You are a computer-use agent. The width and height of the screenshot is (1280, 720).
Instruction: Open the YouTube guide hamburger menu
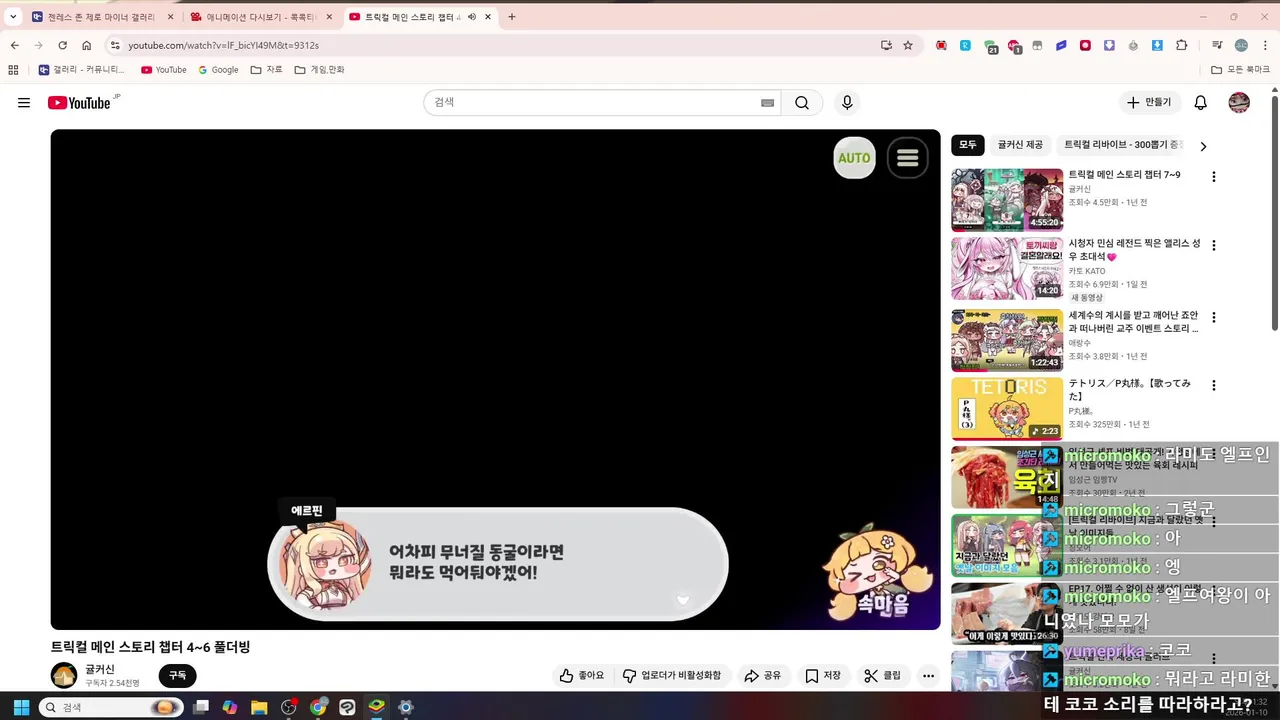pyautogui.click(x=24, y=103)
